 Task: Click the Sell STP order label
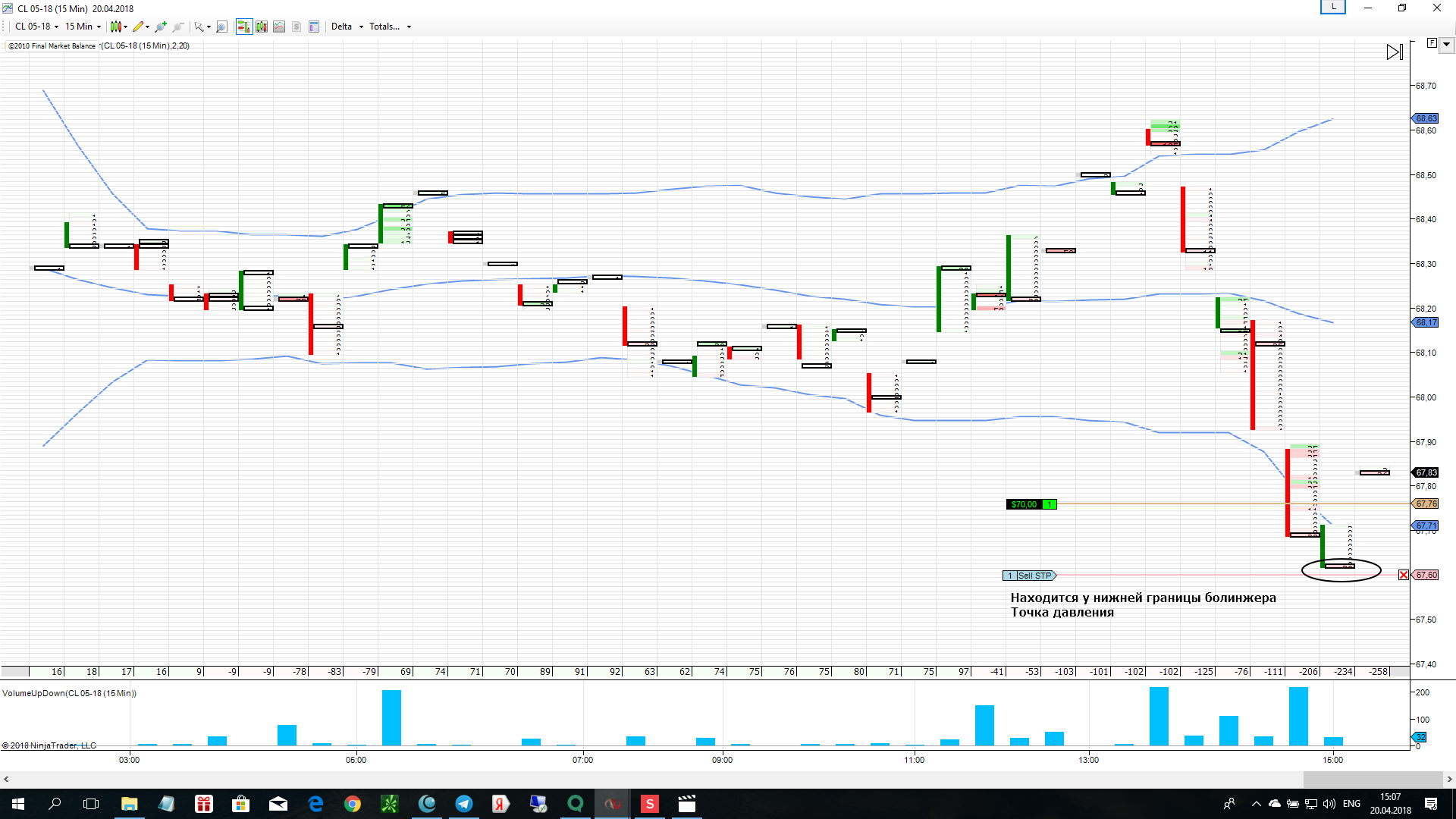[1034, 576]
